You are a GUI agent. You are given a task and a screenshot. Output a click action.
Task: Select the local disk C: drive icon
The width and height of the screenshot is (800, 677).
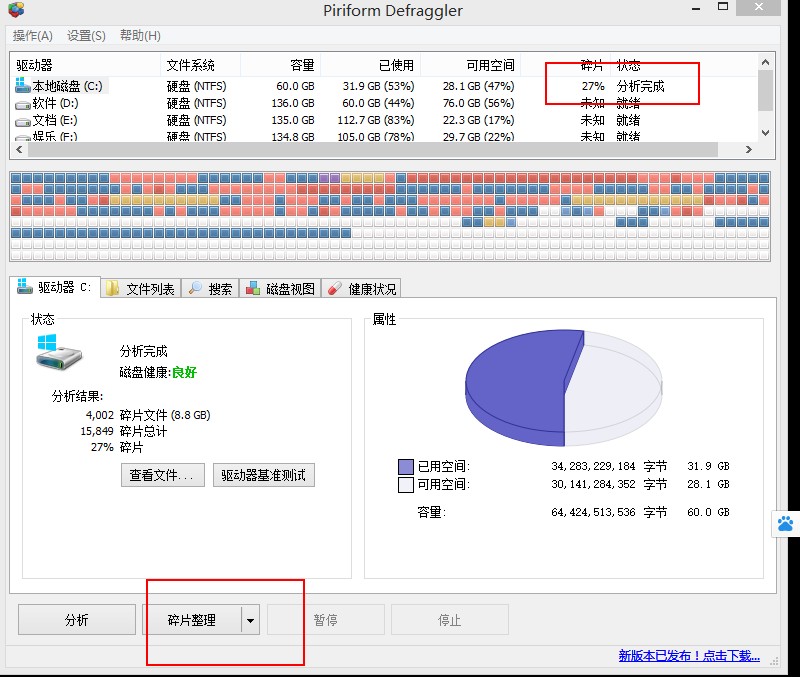click(22, 85)
